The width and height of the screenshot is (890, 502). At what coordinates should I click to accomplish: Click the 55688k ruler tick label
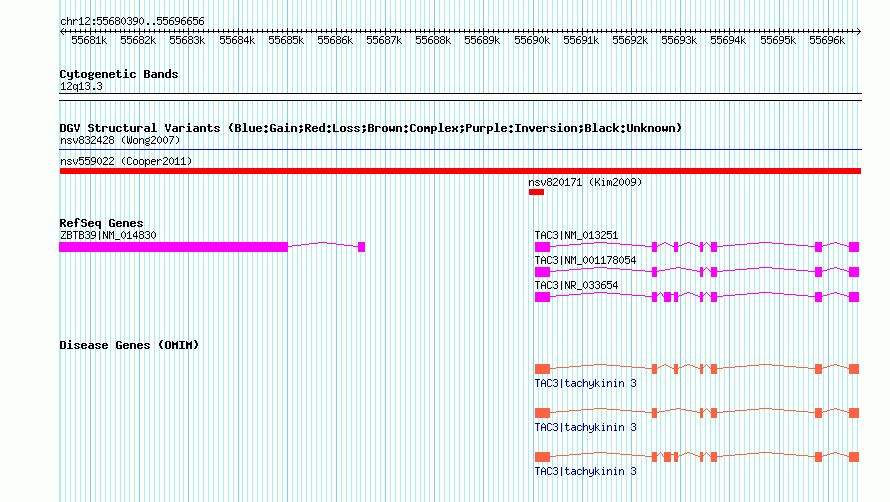click(433, 40)
